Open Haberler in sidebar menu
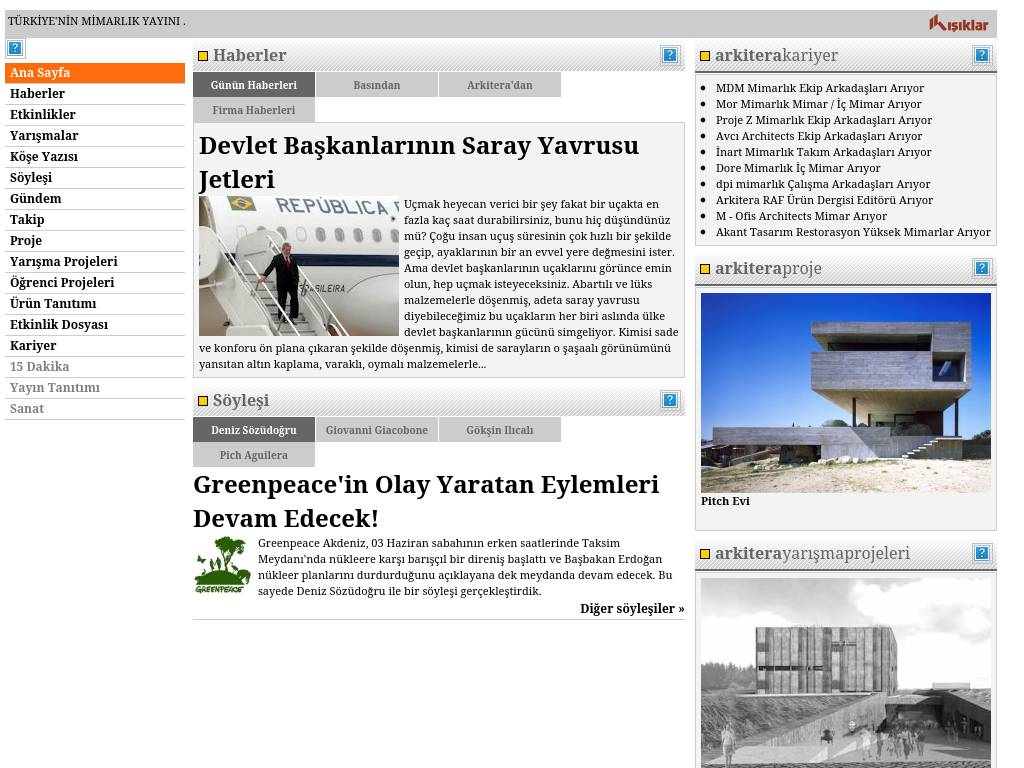Screen dimensions: 1024x768 [x=95, y=93]
